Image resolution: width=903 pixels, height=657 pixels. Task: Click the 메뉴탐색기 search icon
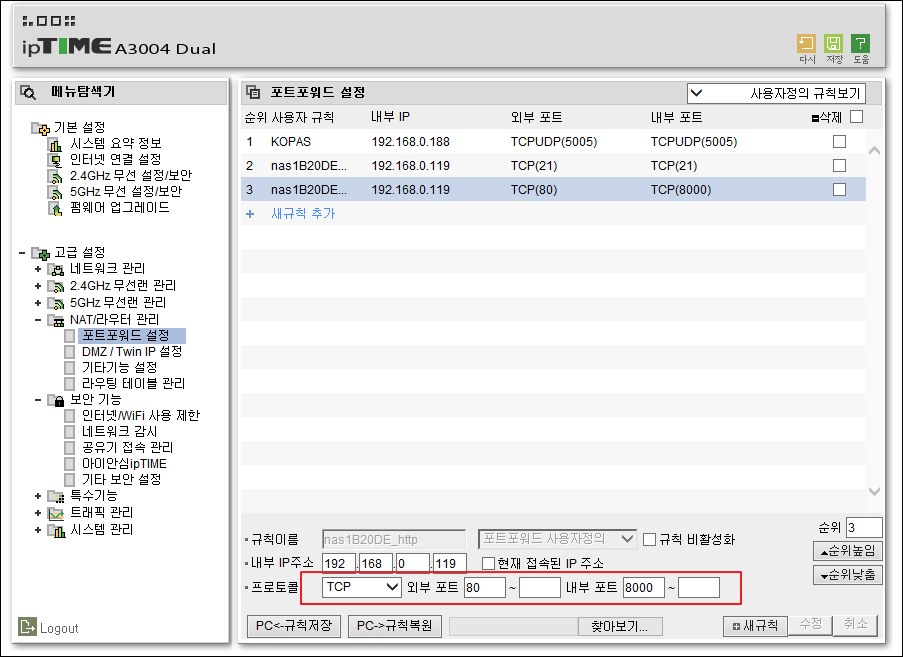click(x=28, y=92)
